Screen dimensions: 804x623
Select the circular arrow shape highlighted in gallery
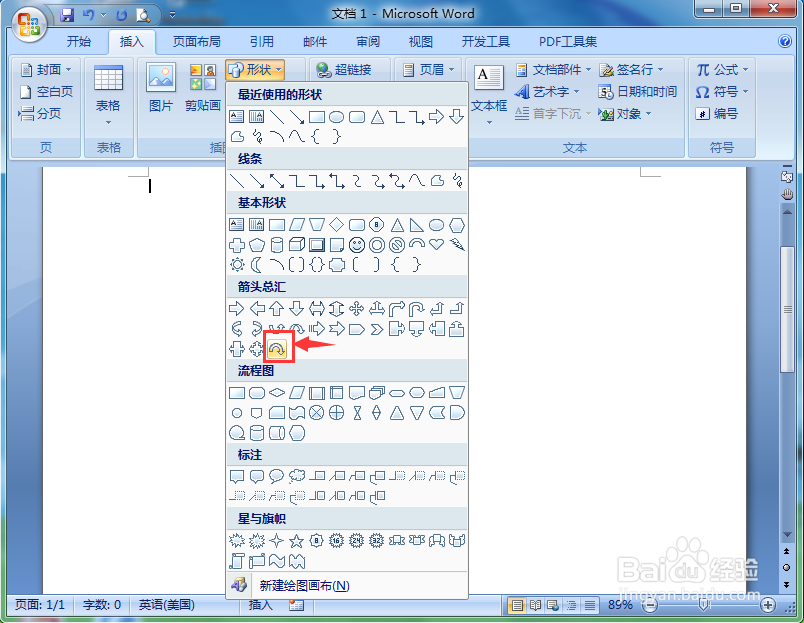(x=277, y=349)
